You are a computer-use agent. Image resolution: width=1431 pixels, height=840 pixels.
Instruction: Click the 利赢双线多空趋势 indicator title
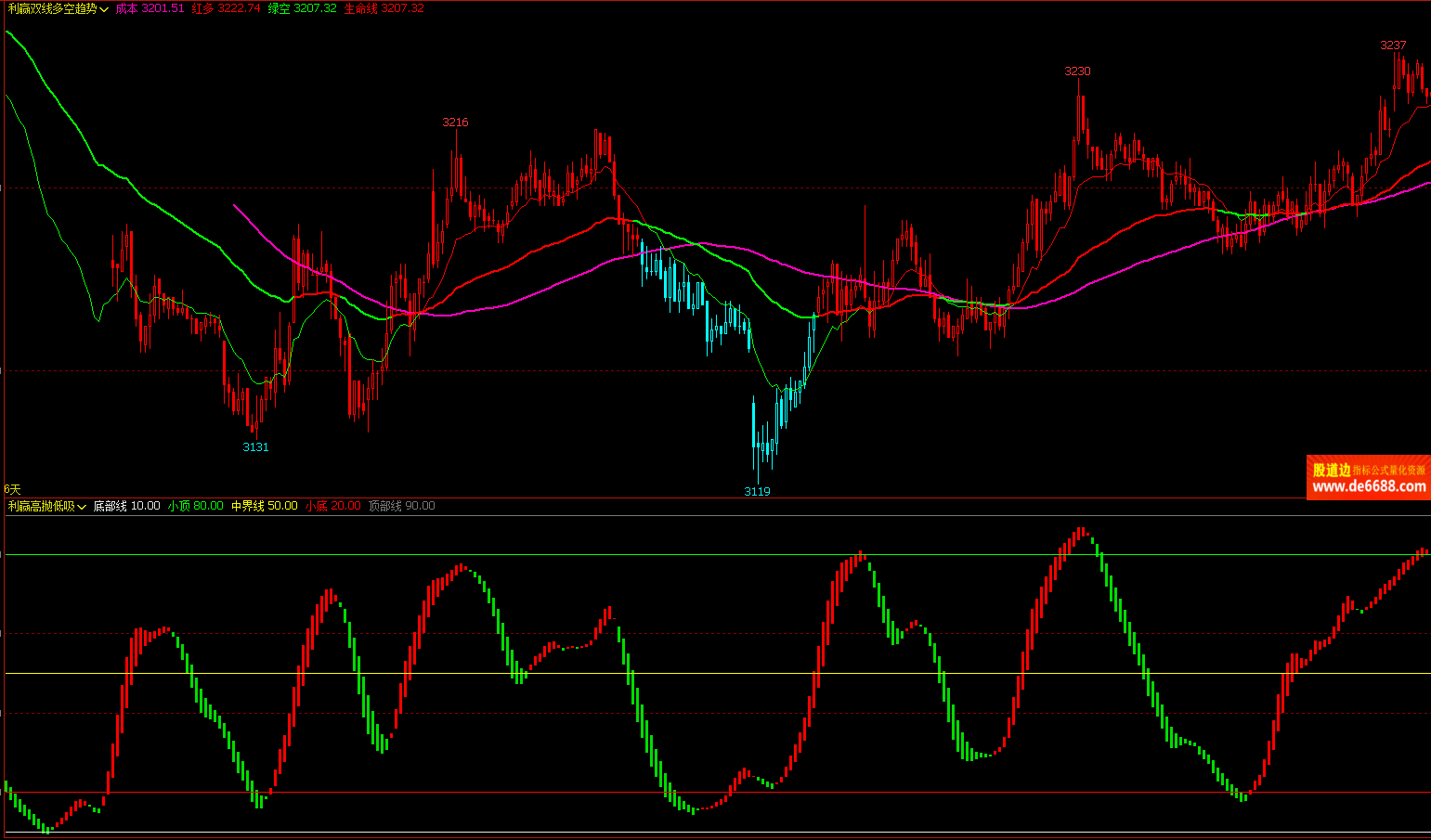[x=52, y=8]
